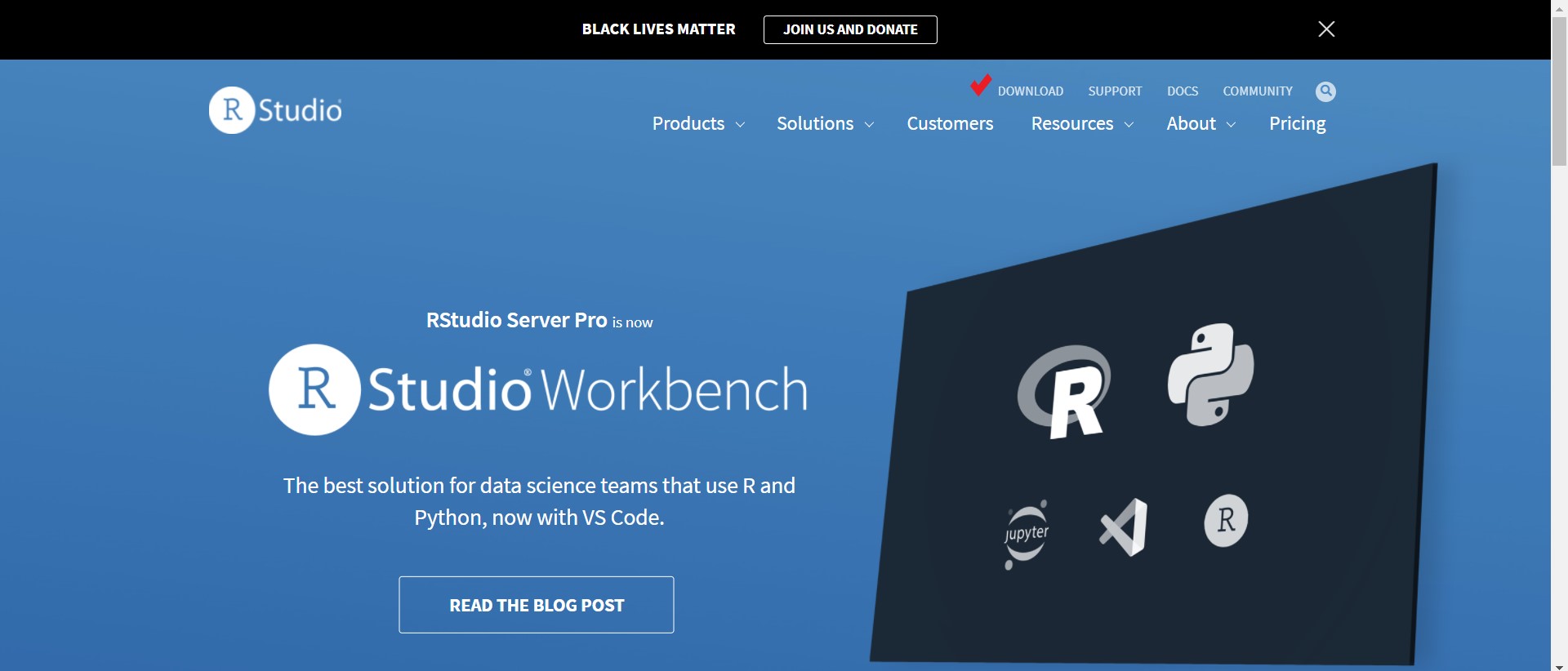Click the Python logo on dark panel
Viewport: 1568px width, 671px height.
point(1211,374)
